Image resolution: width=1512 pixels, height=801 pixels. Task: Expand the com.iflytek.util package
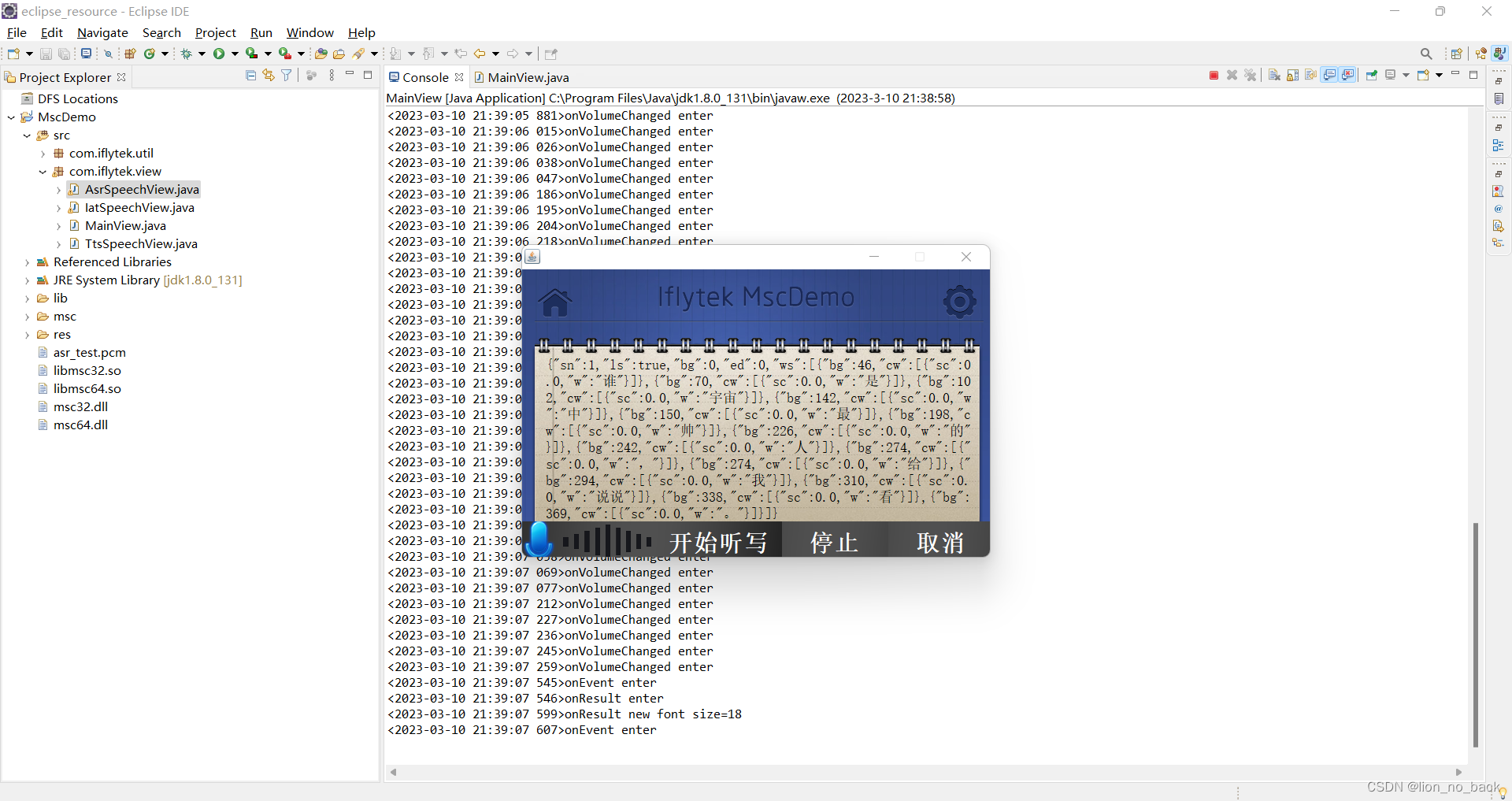tap(43, 154)
